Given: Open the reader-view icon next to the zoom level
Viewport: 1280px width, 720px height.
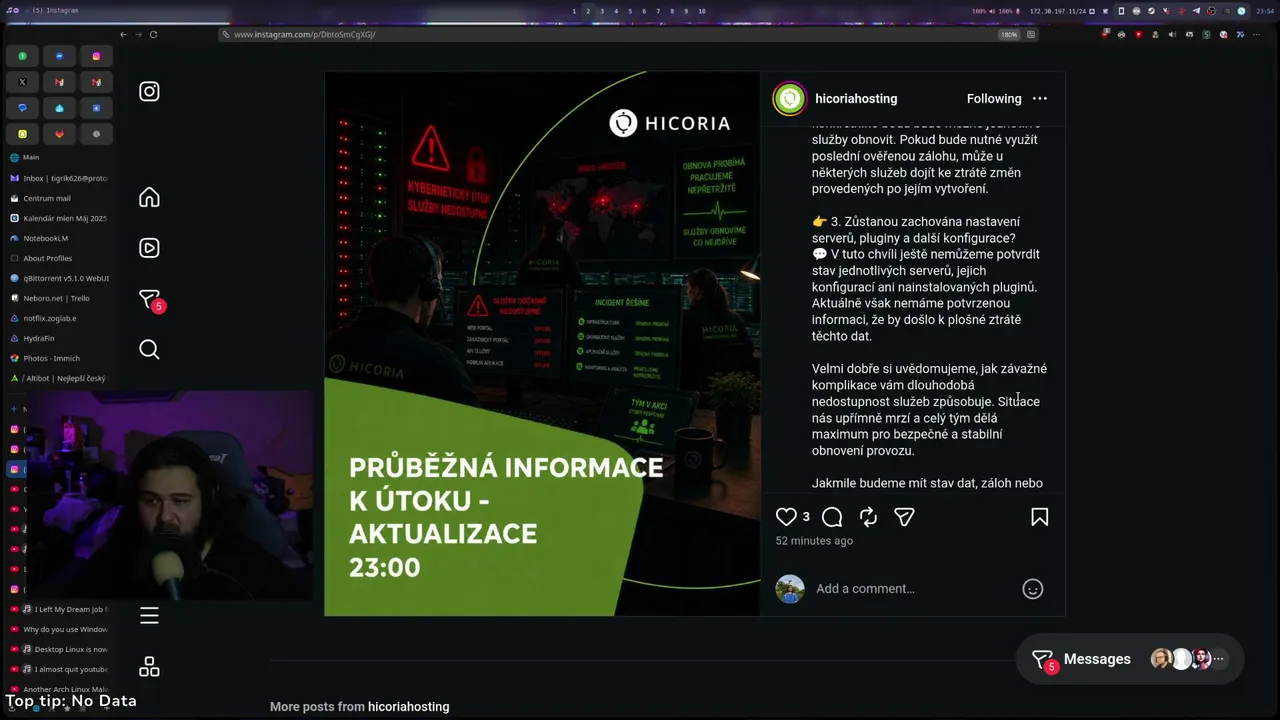Looking at the screenshot, I should [x=1031, y=35].
